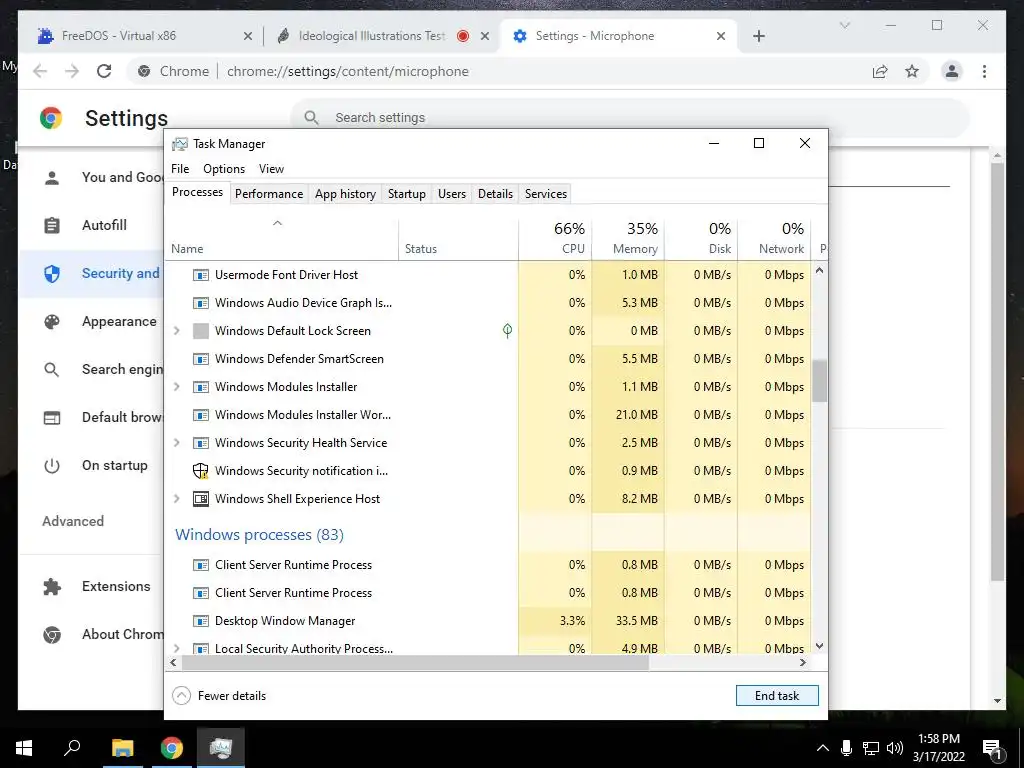
Task: Open the Chrome profile avatar icon
Action: coord(952,71)
